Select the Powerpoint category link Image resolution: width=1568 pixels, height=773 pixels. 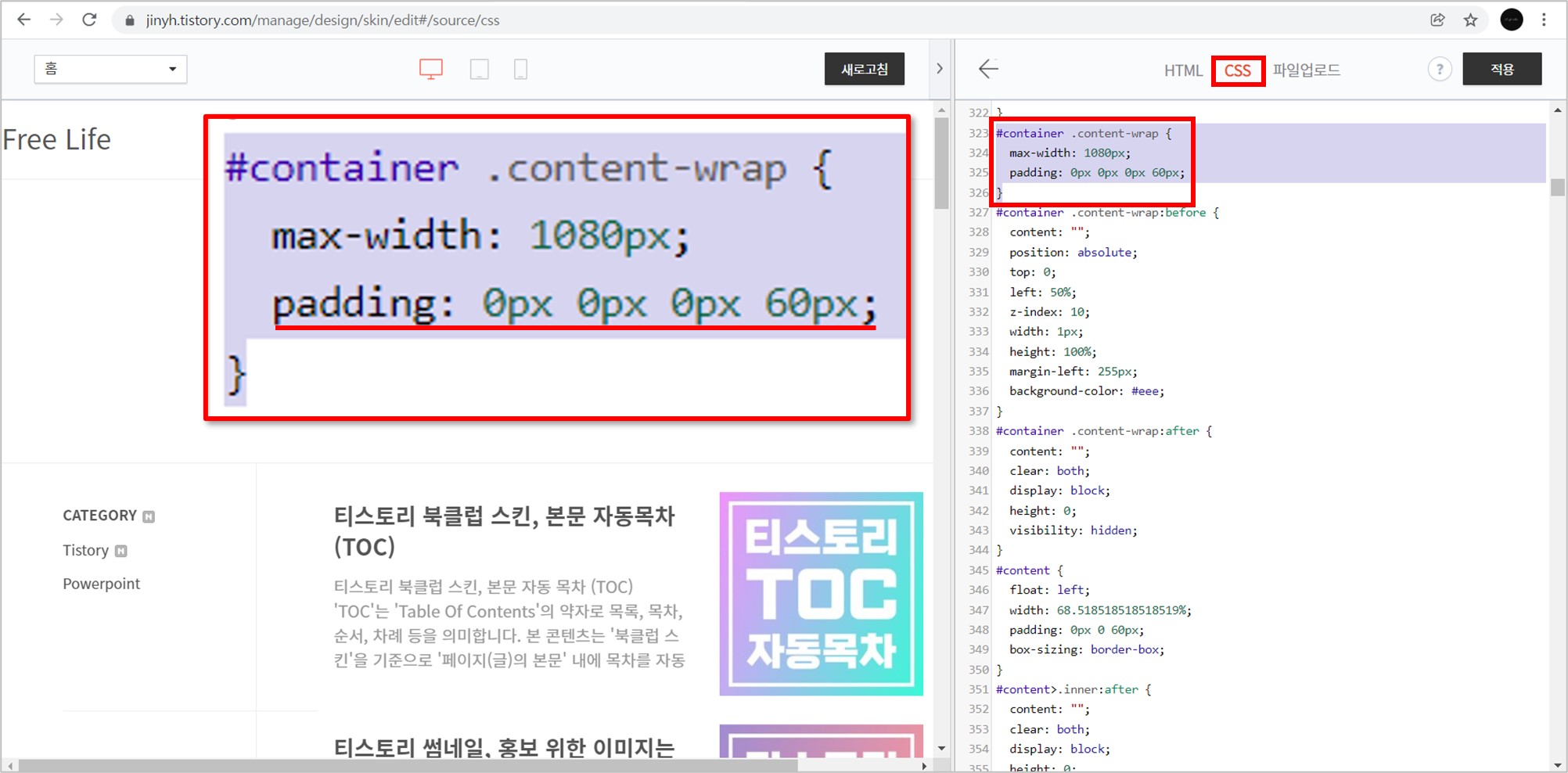pos(101,583)
